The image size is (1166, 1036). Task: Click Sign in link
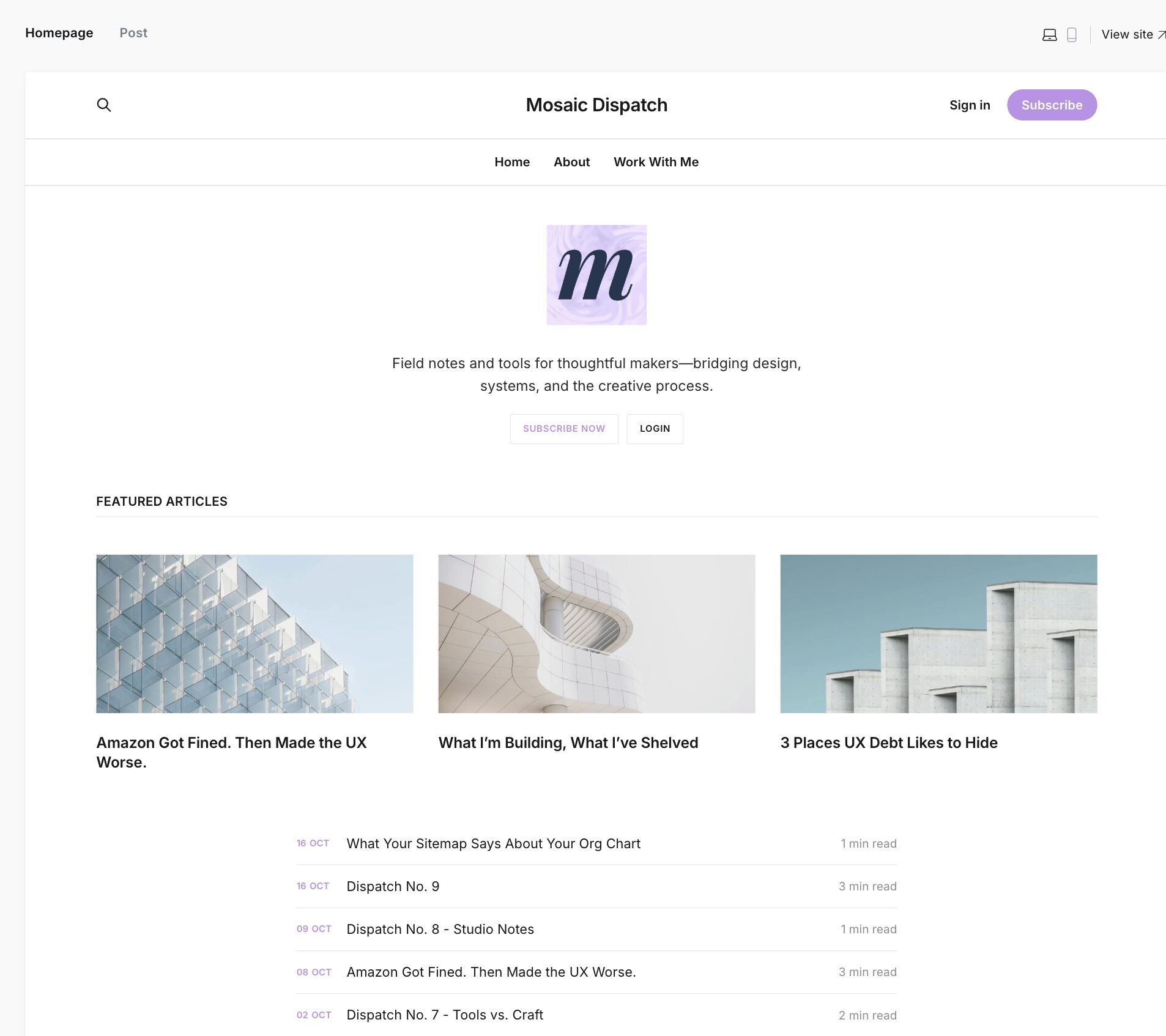click(970, 105)
